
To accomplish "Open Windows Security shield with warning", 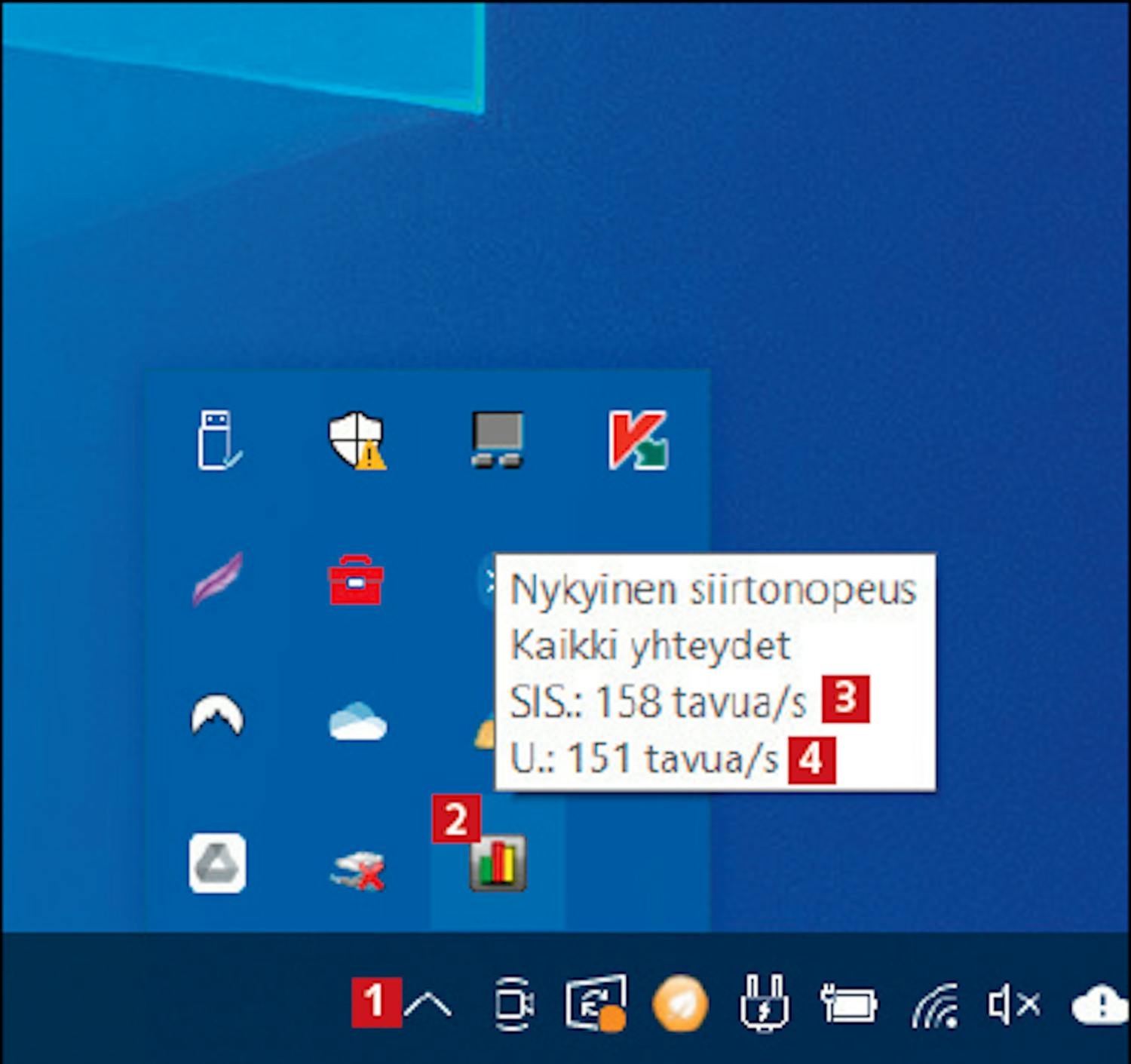I will [x=356, y=440].
